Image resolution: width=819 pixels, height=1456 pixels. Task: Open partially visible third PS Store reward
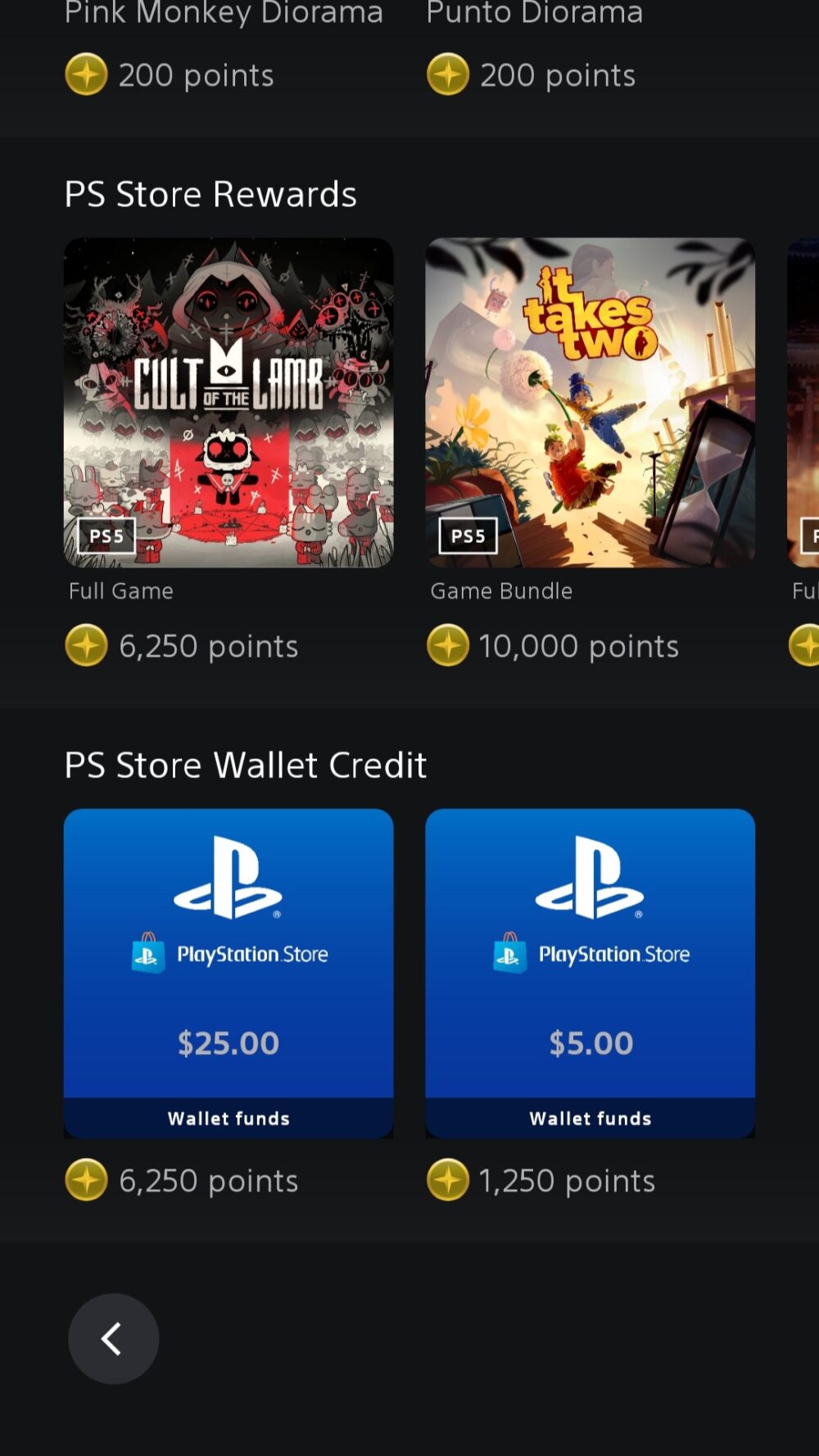[803, 403]
